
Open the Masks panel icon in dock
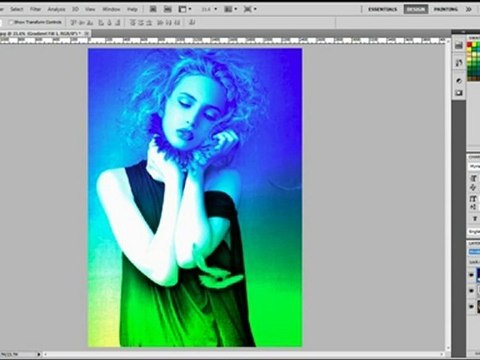point(459,93)
